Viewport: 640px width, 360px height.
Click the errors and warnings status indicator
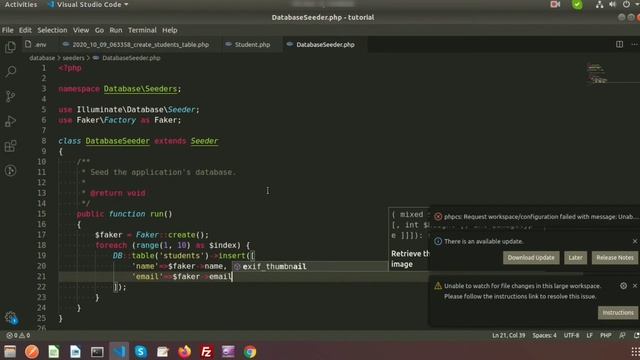pos(18,335)
